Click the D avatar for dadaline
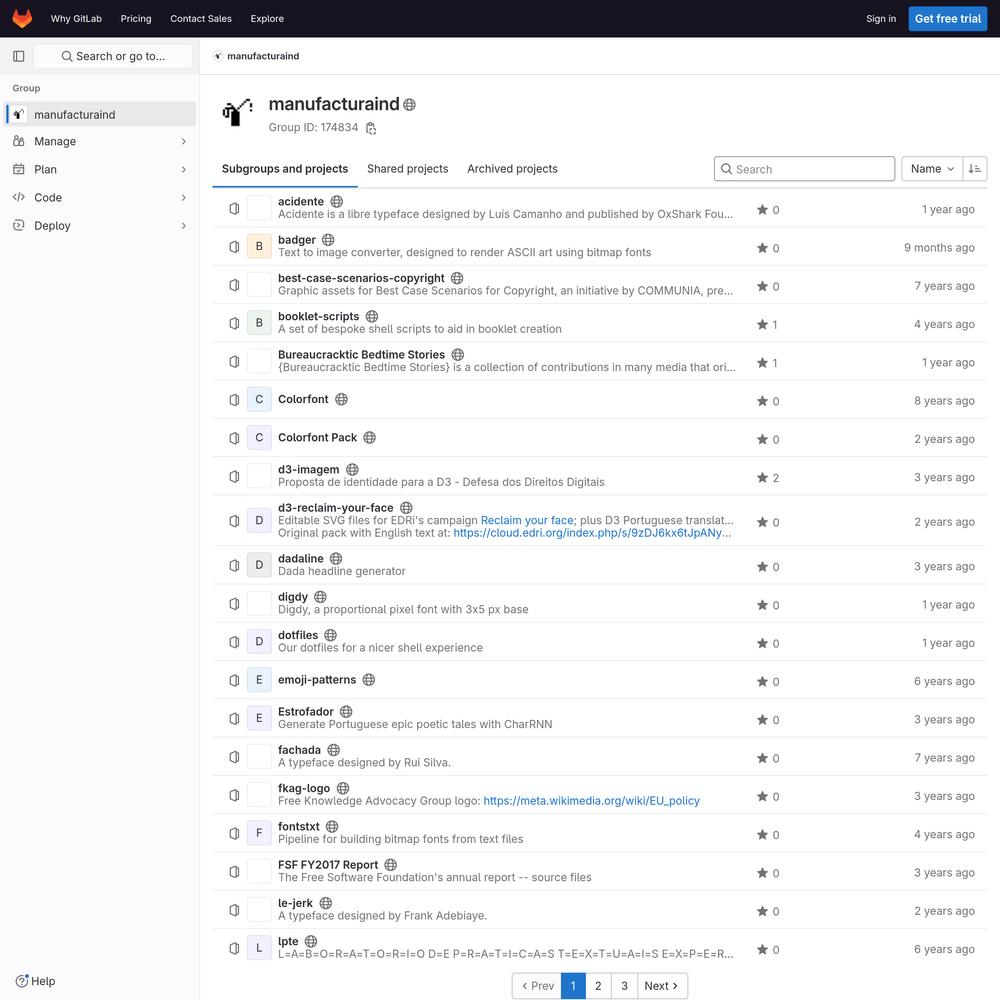This screenshot has width=1000, height=1000. point(259,565)
